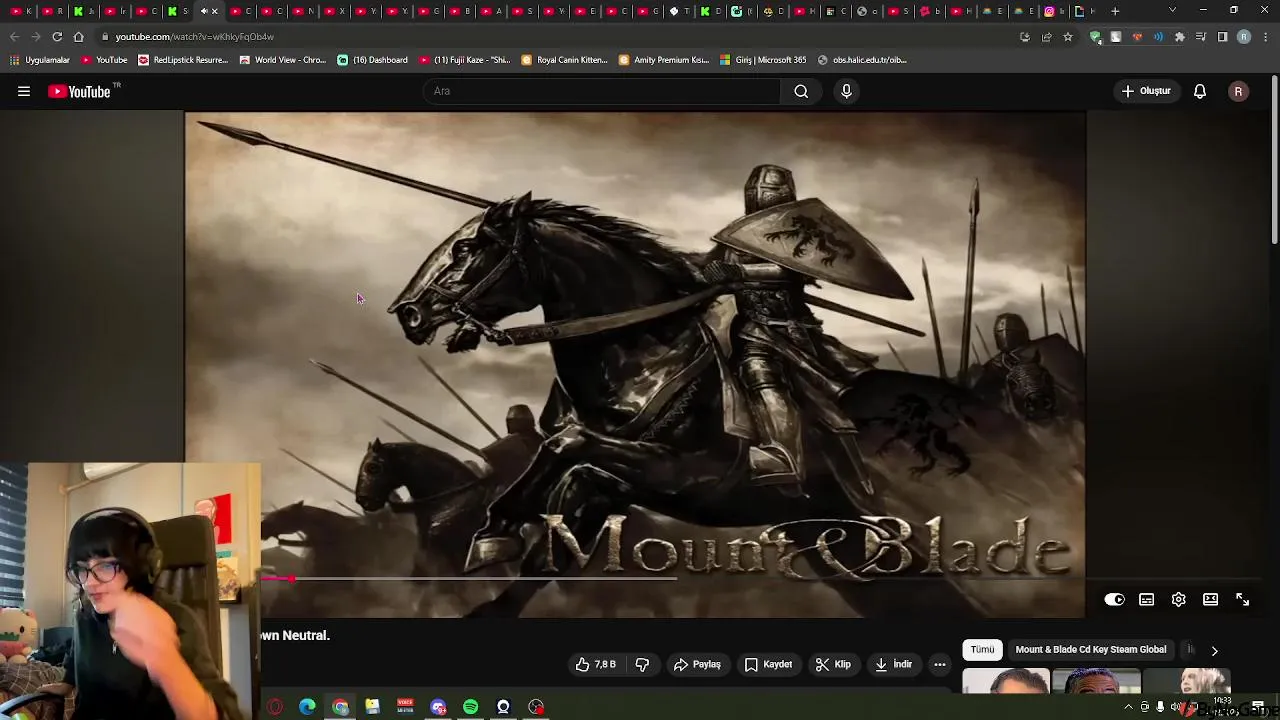Open Microsoft Edge from the taskbar
The width and height of the screenshot is (1280, 720).
tap(307, 707)
